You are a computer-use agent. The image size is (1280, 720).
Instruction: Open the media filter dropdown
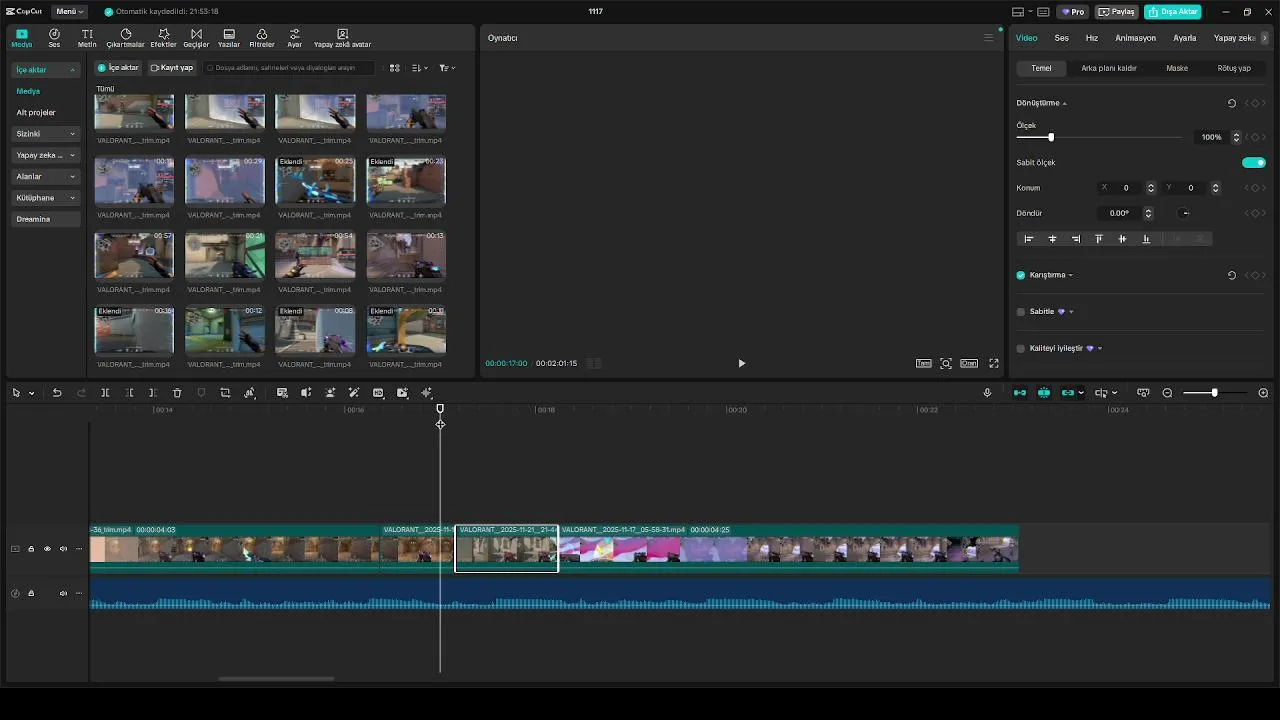click(x=447, y=68)
